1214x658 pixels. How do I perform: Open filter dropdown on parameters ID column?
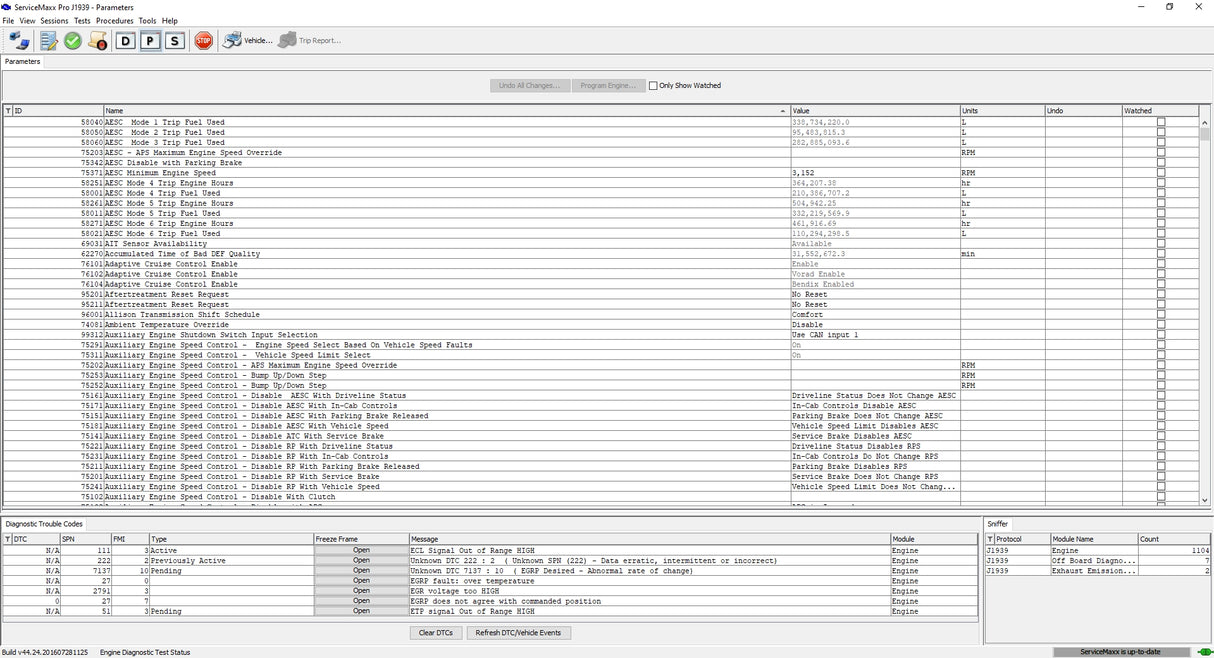click(x=8, y=111)
